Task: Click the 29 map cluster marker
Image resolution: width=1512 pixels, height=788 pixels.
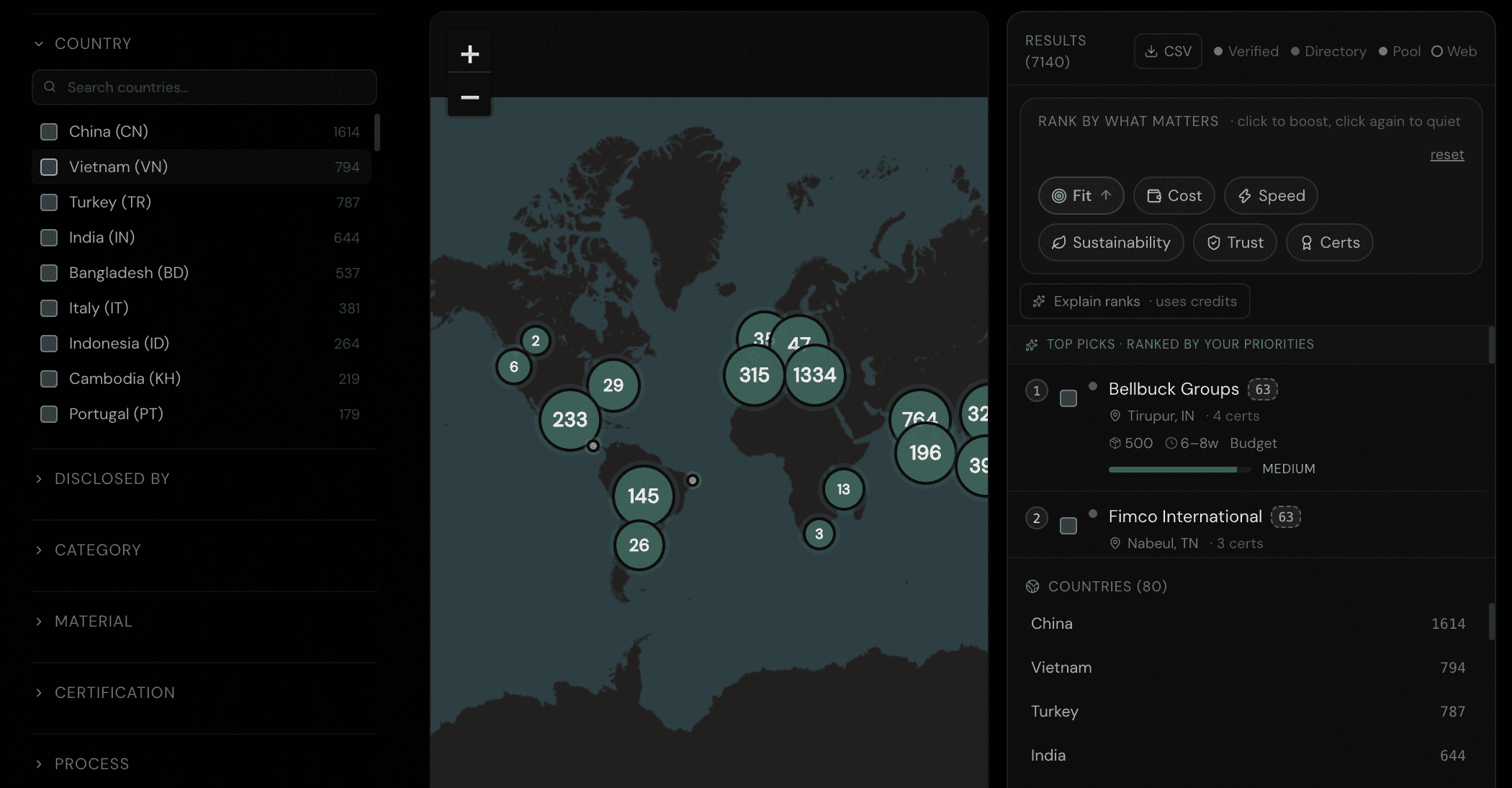Action: pyautogui.click(x=613, y=385)
